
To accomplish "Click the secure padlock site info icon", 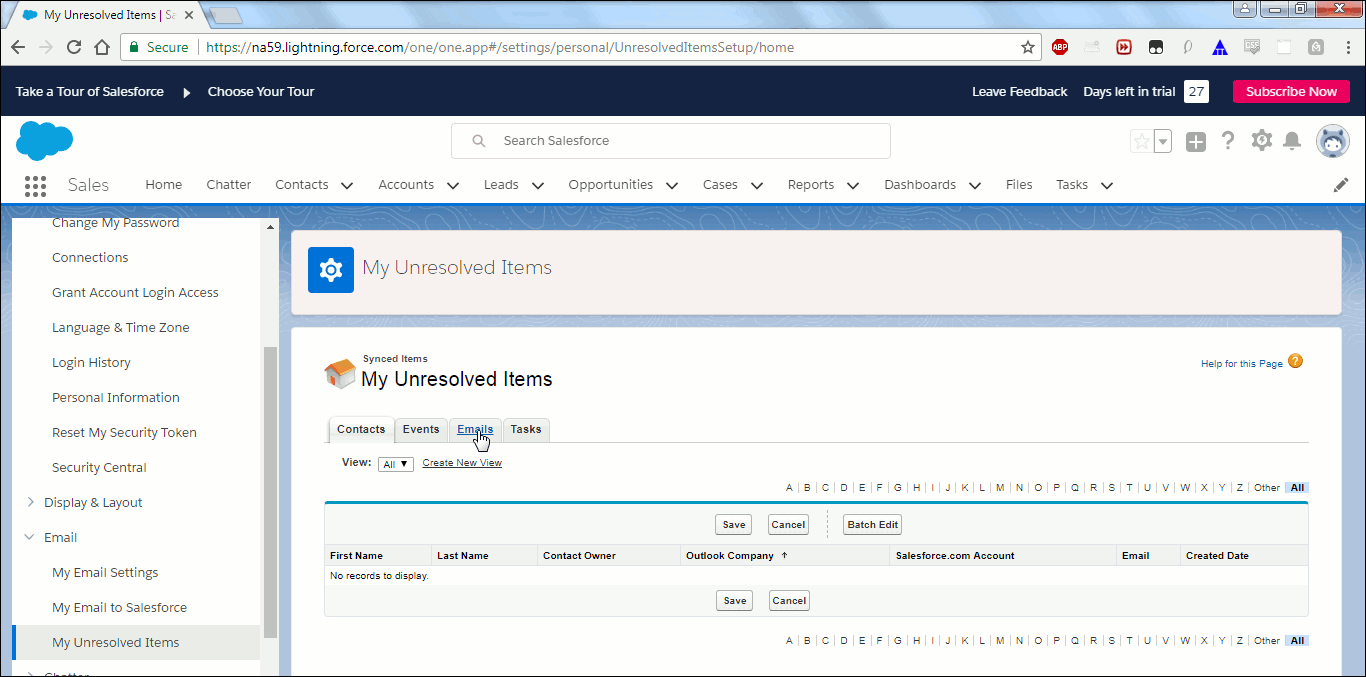I will point(134,47).
